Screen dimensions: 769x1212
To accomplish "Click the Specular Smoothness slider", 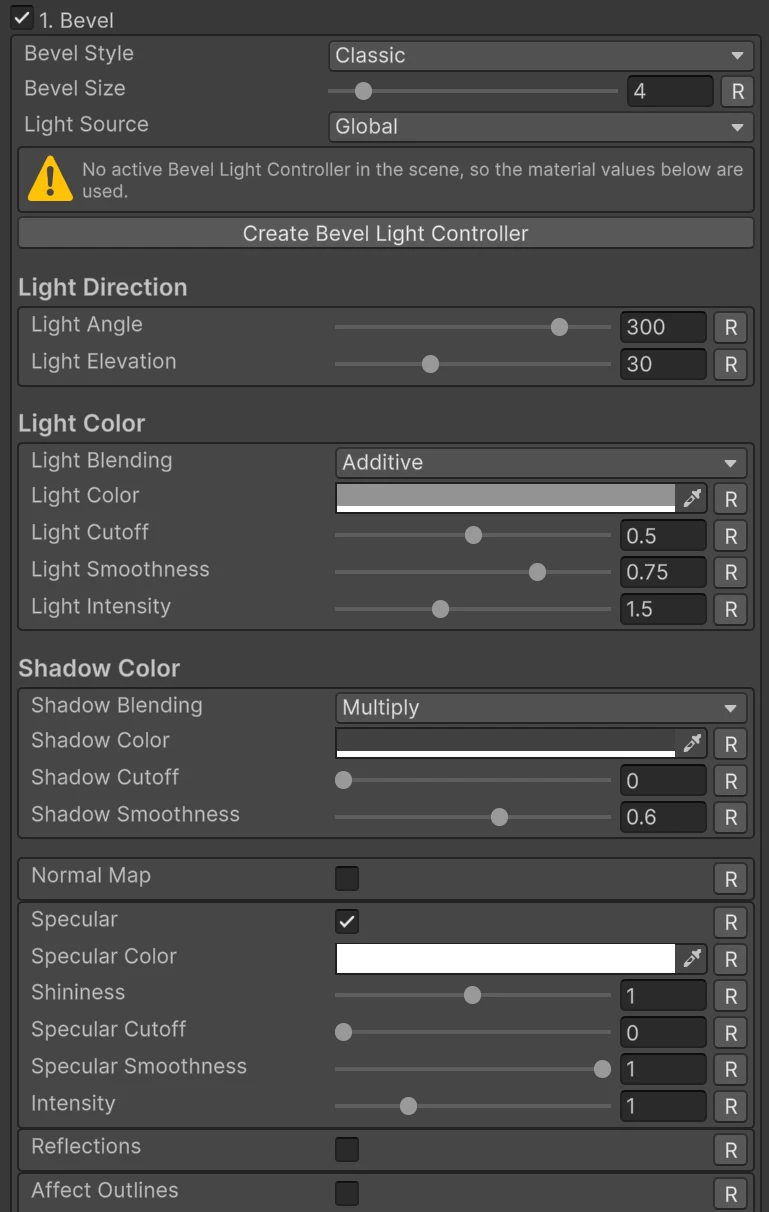I will (473, 1069).
